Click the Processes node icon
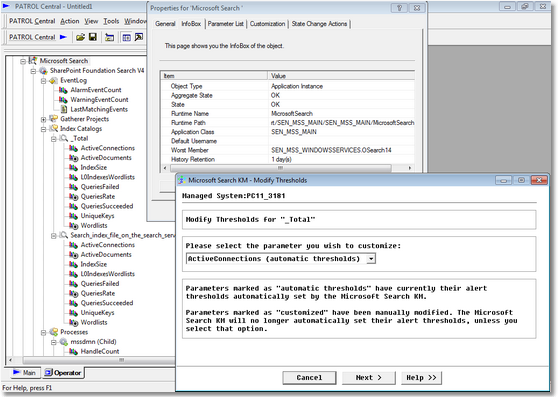The image size is (558, 399). 53,332
